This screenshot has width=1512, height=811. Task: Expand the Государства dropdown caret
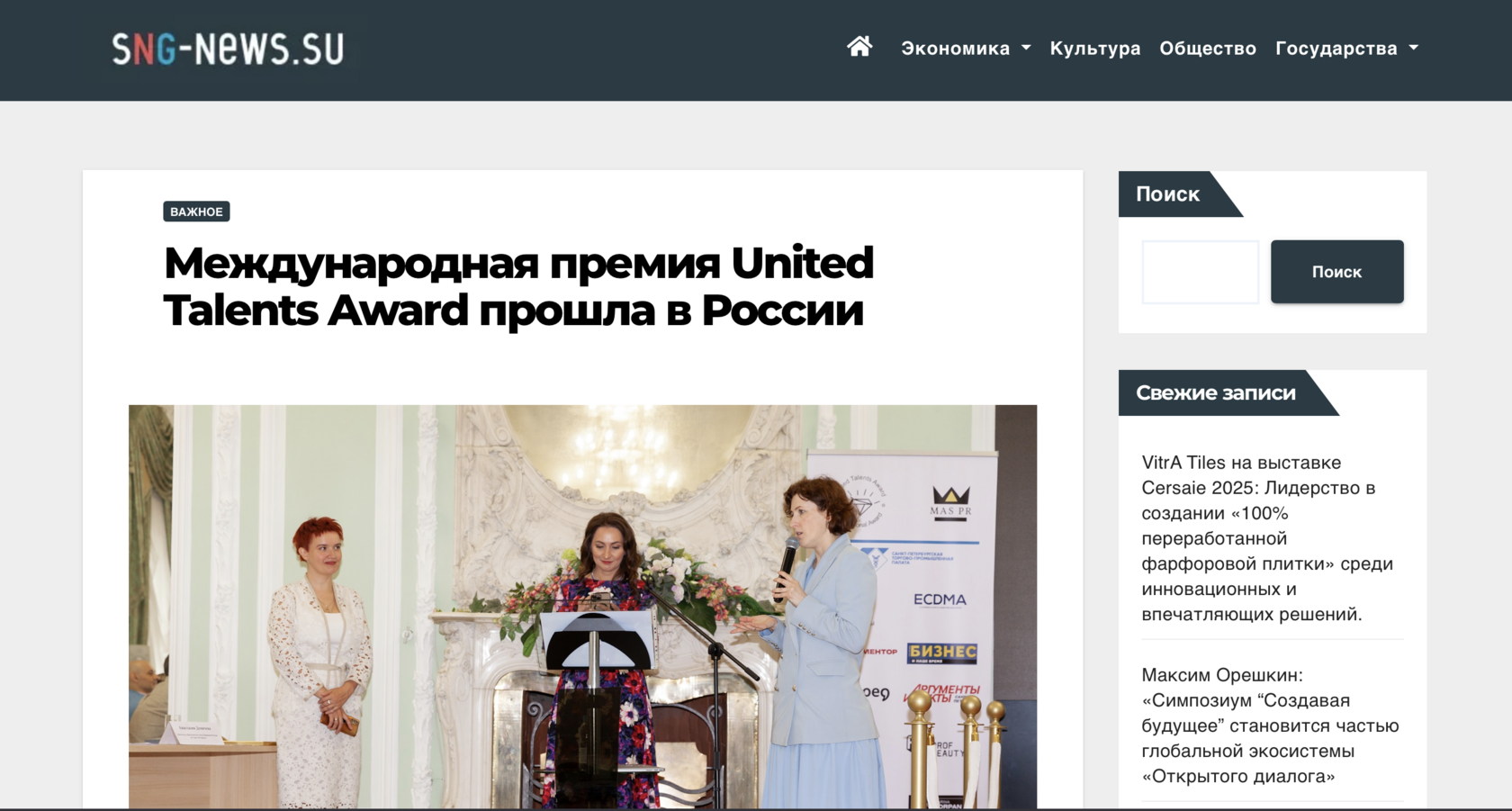coord(1413,48)
